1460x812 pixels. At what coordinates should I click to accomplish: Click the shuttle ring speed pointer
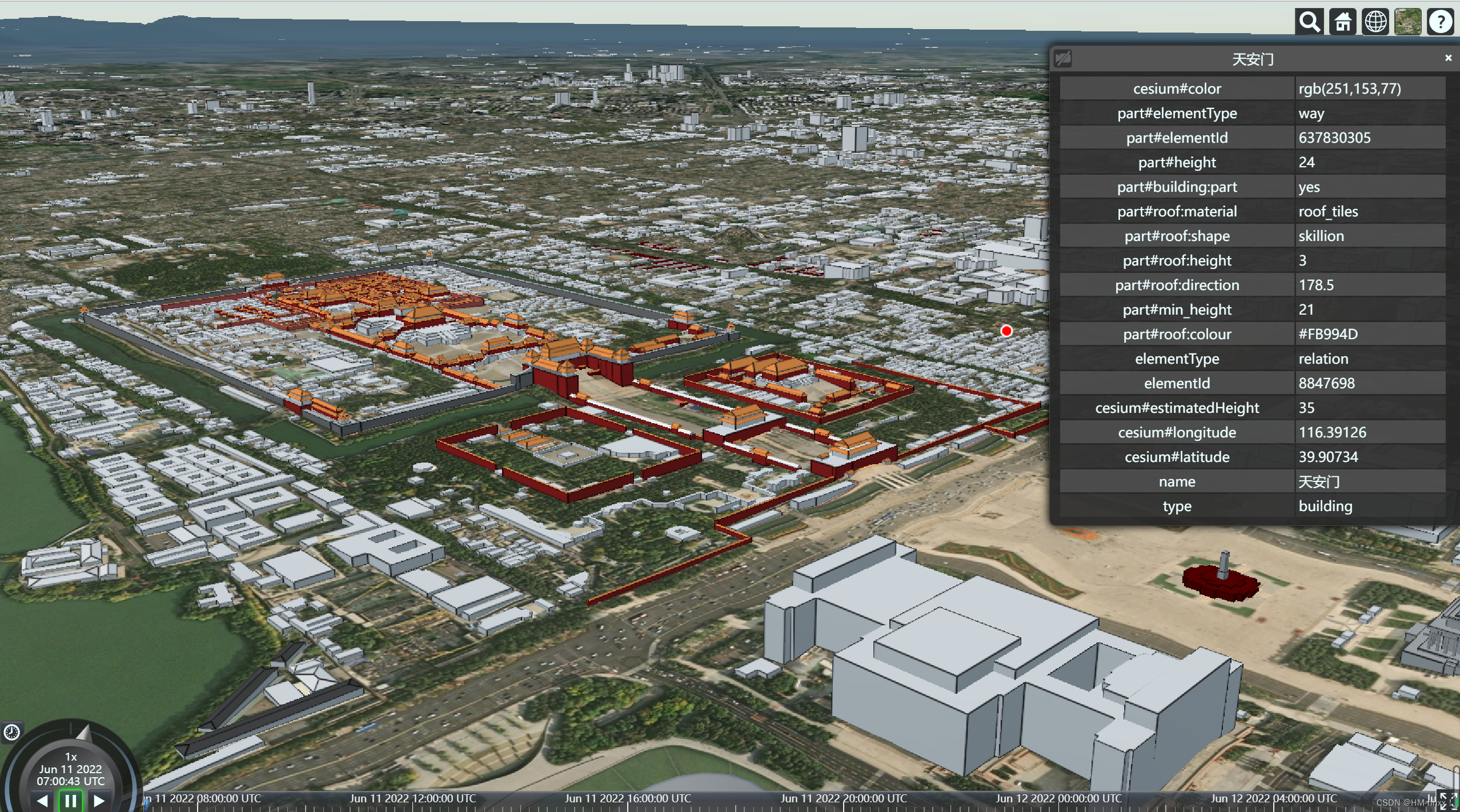[x=83, y=732]
